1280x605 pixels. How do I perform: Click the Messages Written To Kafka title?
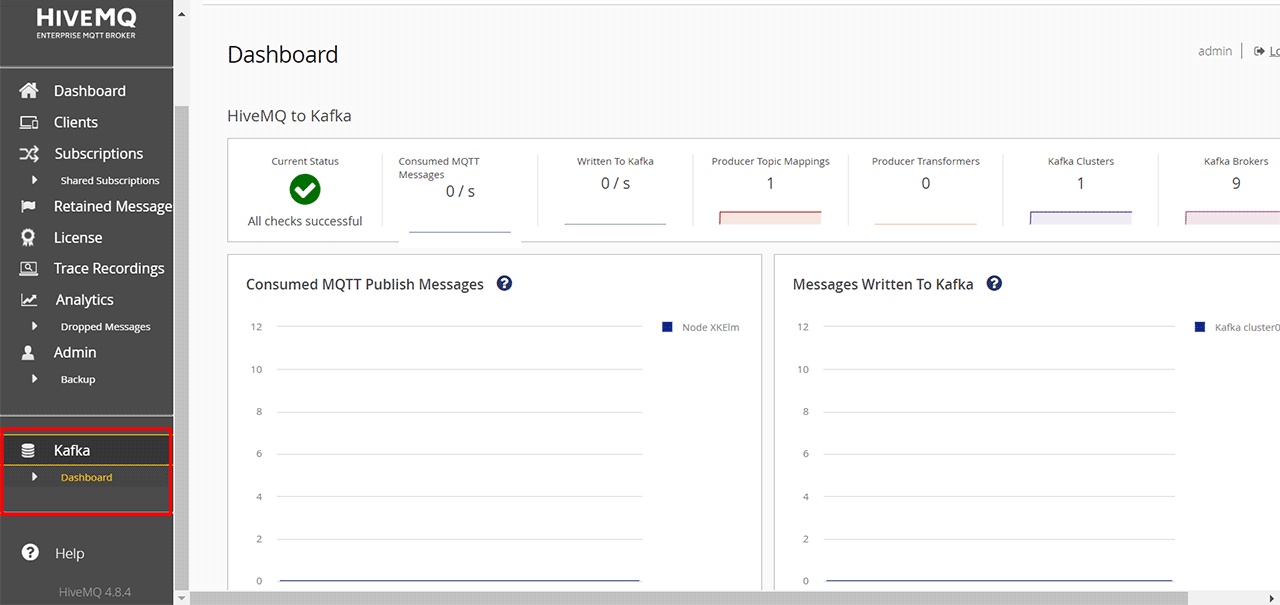pyautogui.click(x=883, y=284)
